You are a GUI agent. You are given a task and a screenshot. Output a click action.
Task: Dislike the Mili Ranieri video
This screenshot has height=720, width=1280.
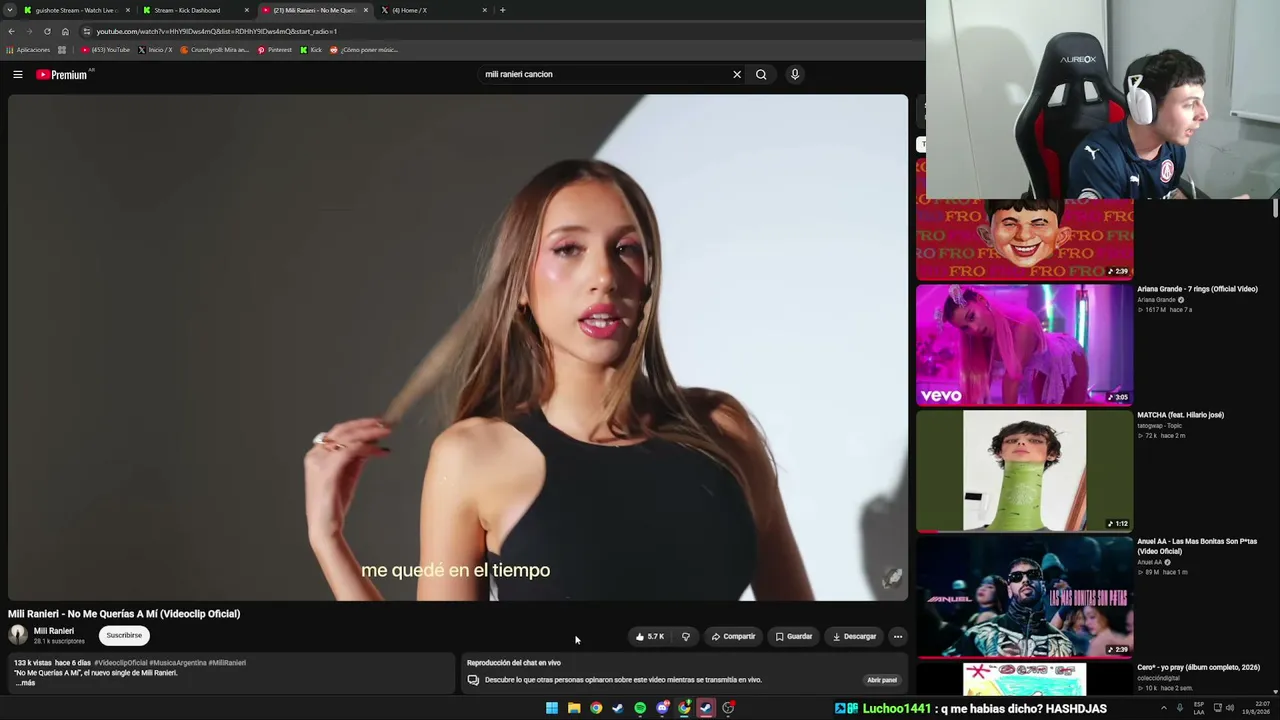click(686, 636)
